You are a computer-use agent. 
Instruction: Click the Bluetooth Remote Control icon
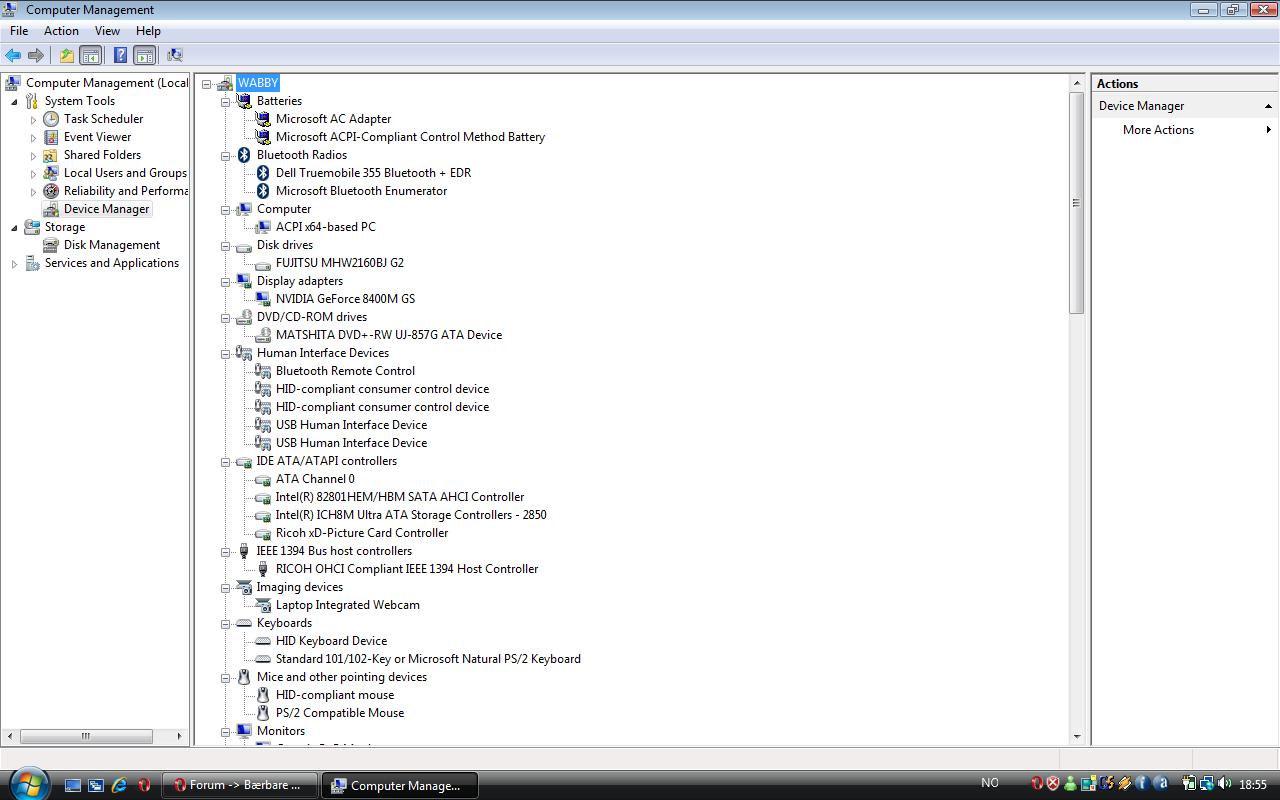[x=263, y=371]
